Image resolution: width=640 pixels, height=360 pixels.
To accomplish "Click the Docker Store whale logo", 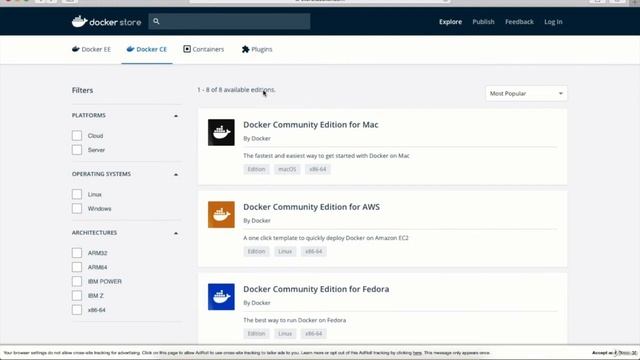I will [106, 22].
